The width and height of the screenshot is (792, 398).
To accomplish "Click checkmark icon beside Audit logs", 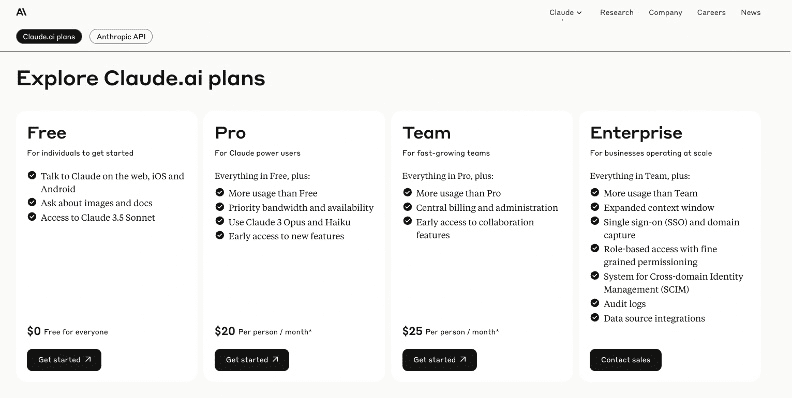I will [x=595, y=303].
